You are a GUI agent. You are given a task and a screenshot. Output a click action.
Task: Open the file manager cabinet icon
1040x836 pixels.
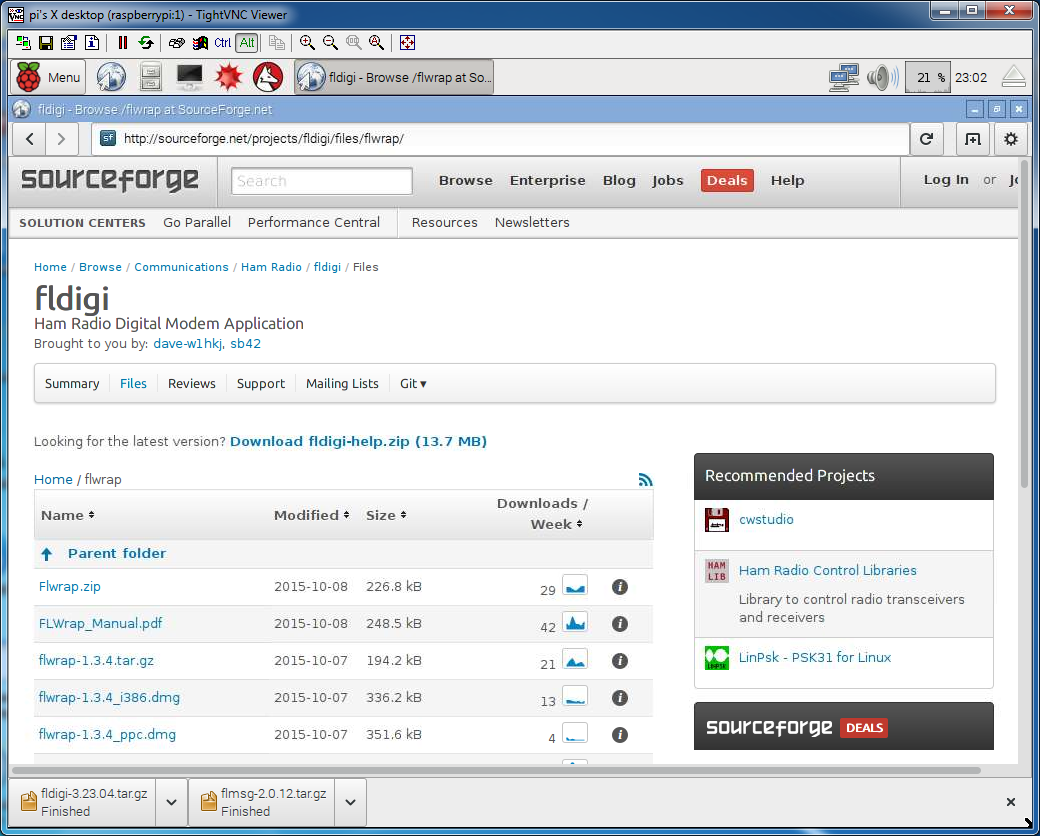[151, 78]
